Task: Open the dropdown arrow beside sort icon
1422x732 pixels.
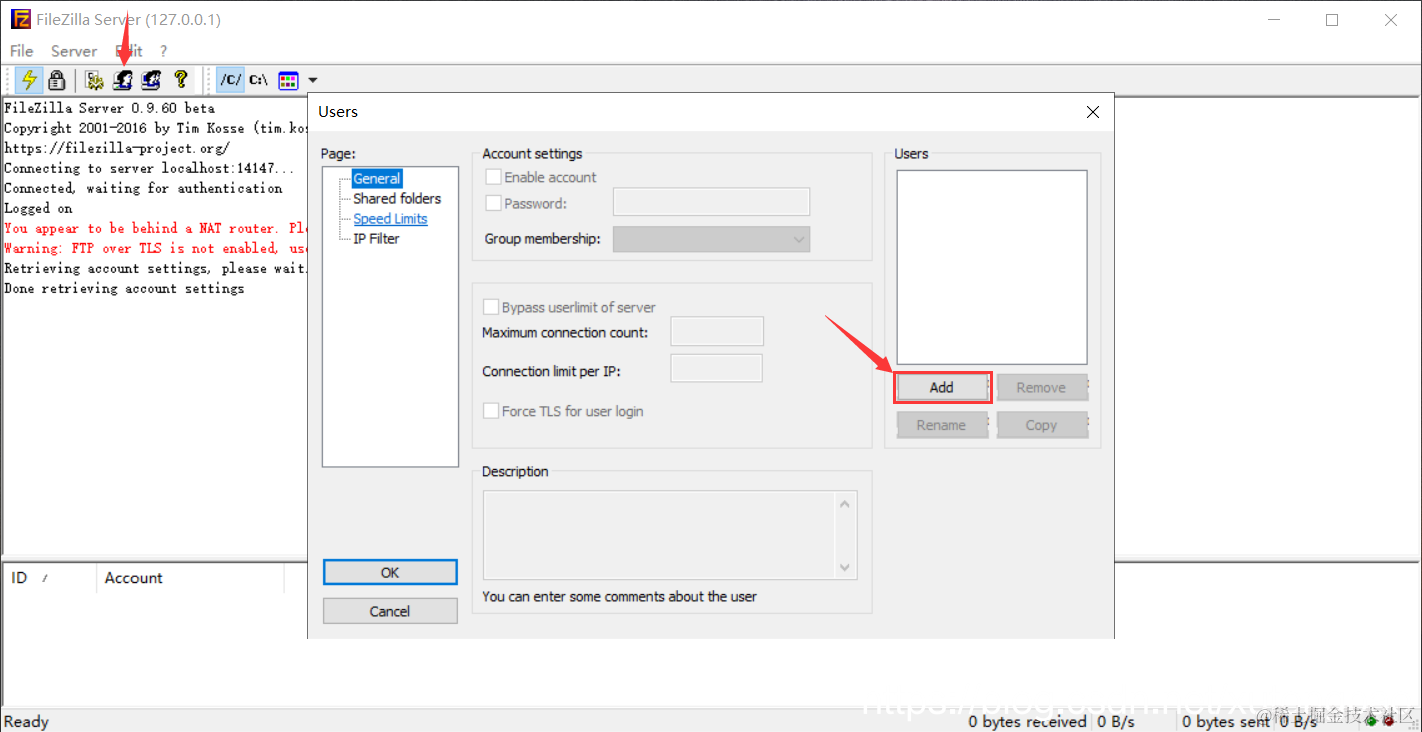Action: click(x=312, y=80)
